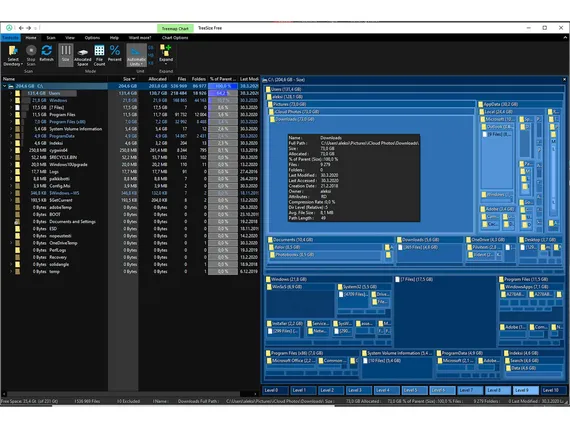The width and height of the screenshot is (570, 428).
Task: Click the Desktop folder icon in treemap
Action: (x=522, y=240)
